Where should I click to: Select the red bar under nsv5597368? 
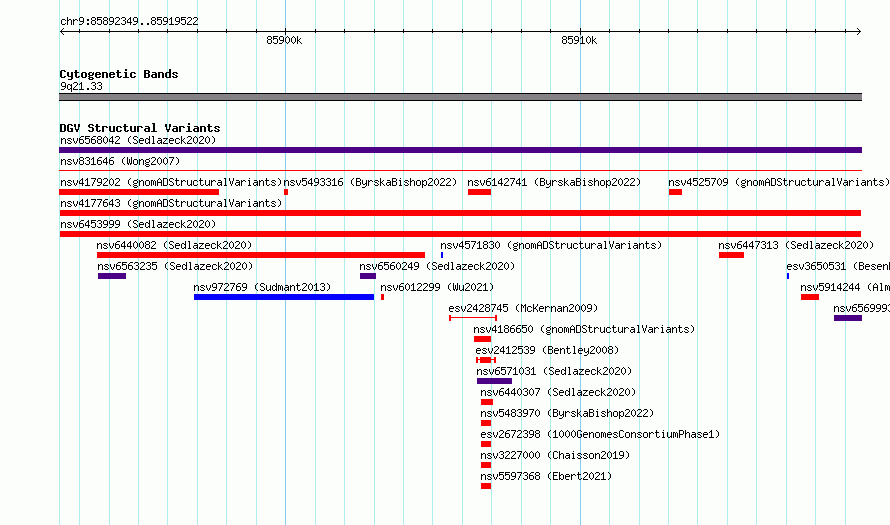click(x=486, y=486)
